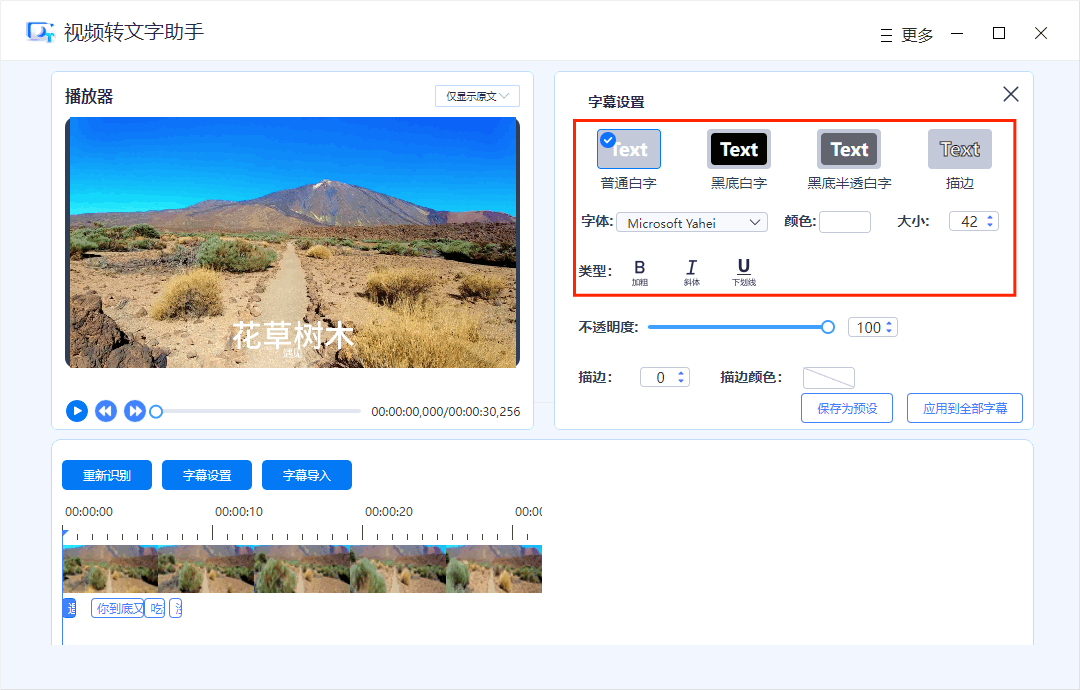Select the 吃 subtitle clip
The image size is (1080, 690).
(x=156, y=608)
